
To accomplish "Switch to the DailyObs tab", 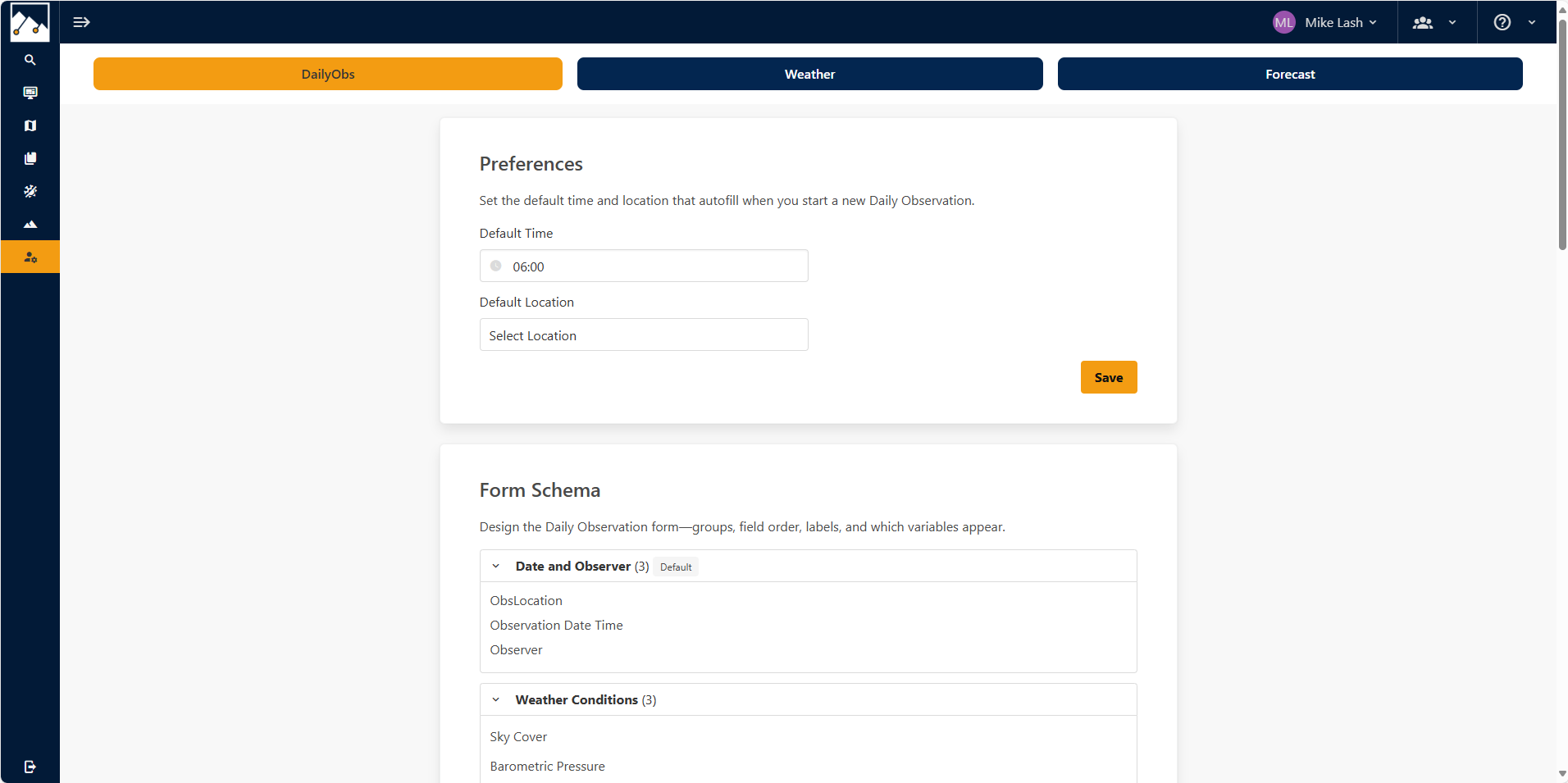I will (x=328, y=74).
